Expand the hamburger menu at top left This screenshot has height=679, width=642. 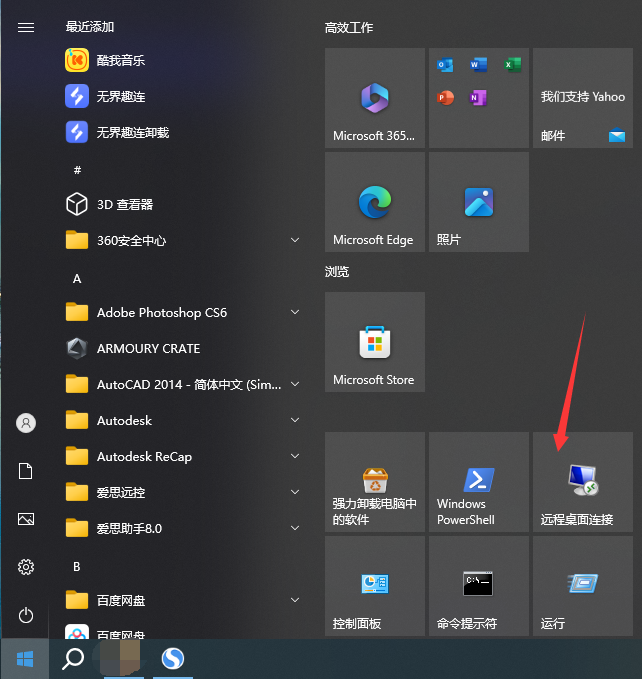click(x=26, y=28)
